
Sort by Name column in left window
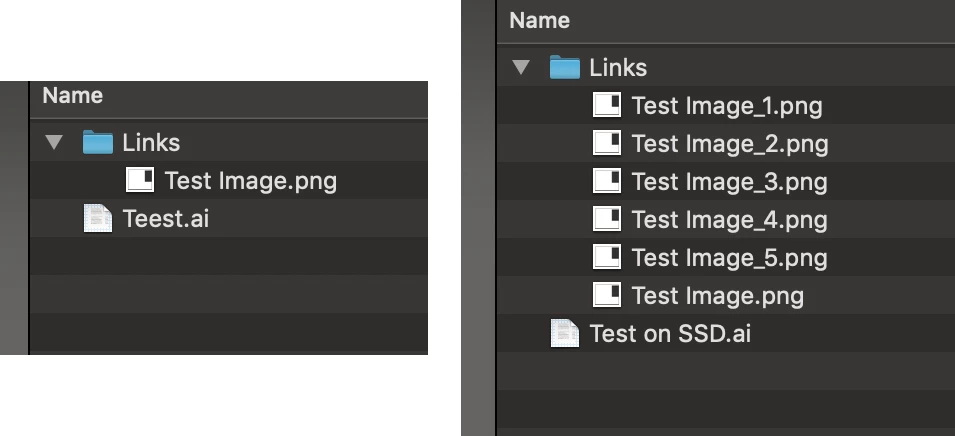(x=72, y=96)
